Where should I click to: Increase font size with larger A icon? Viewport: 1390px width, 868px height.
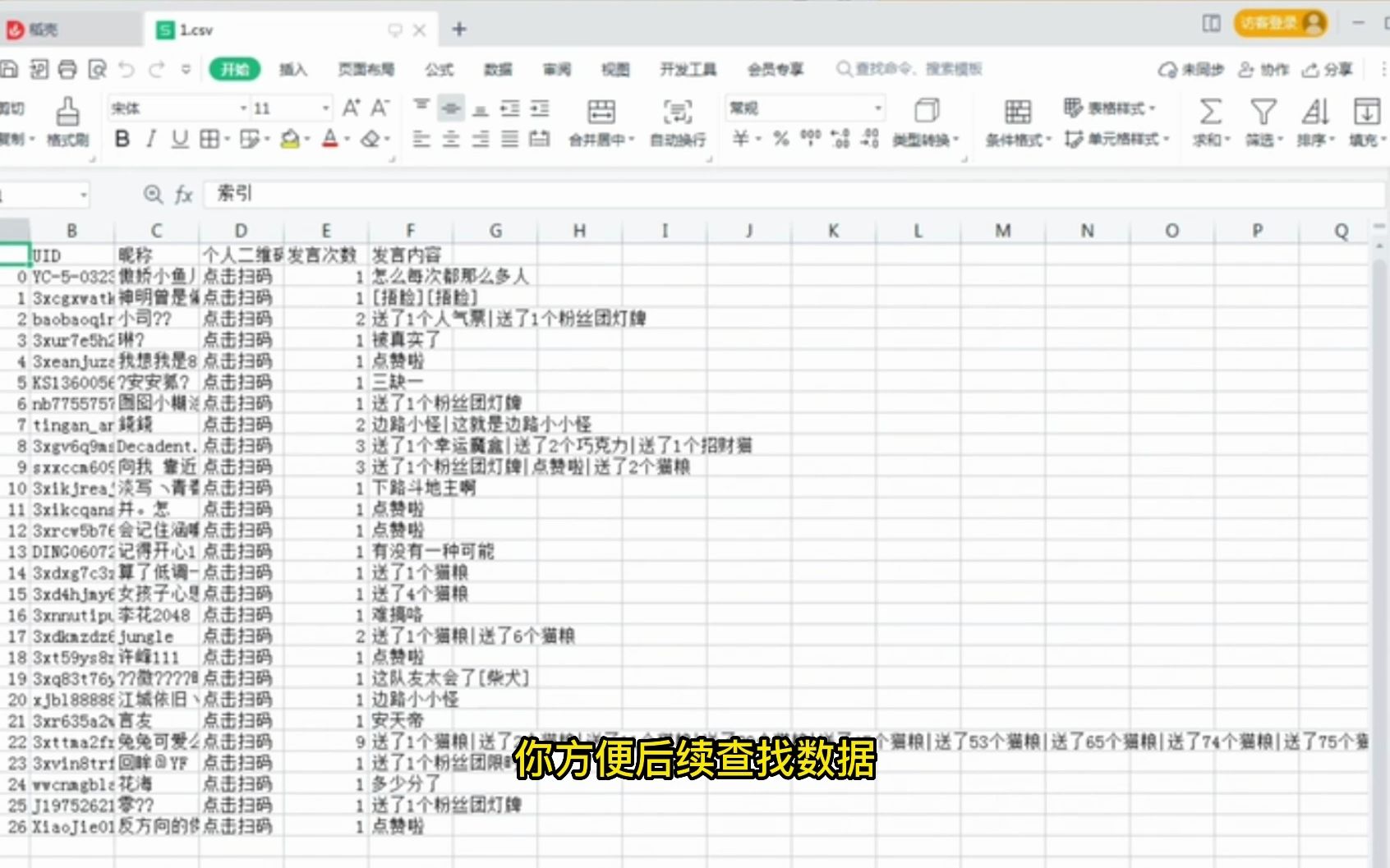pyautogui.click(x=351, y=108)
